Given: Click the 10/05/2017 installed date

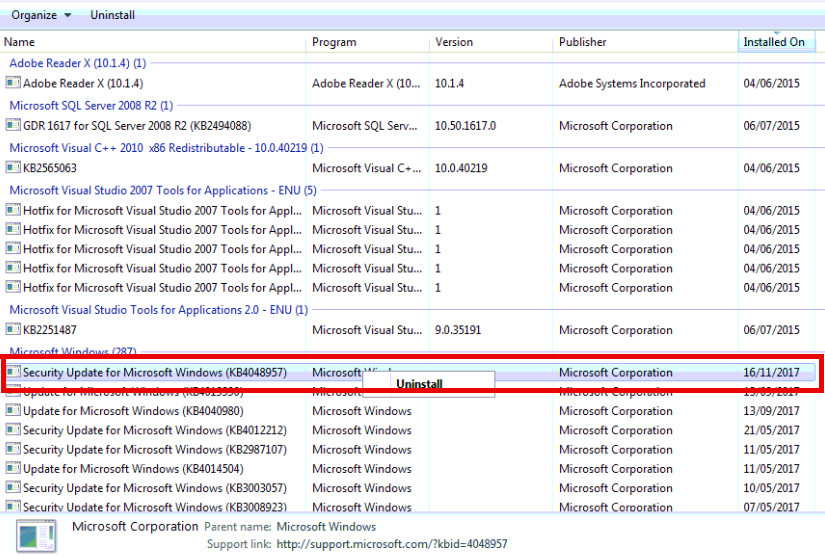Looking at the screenshot, I should (771, 489).
